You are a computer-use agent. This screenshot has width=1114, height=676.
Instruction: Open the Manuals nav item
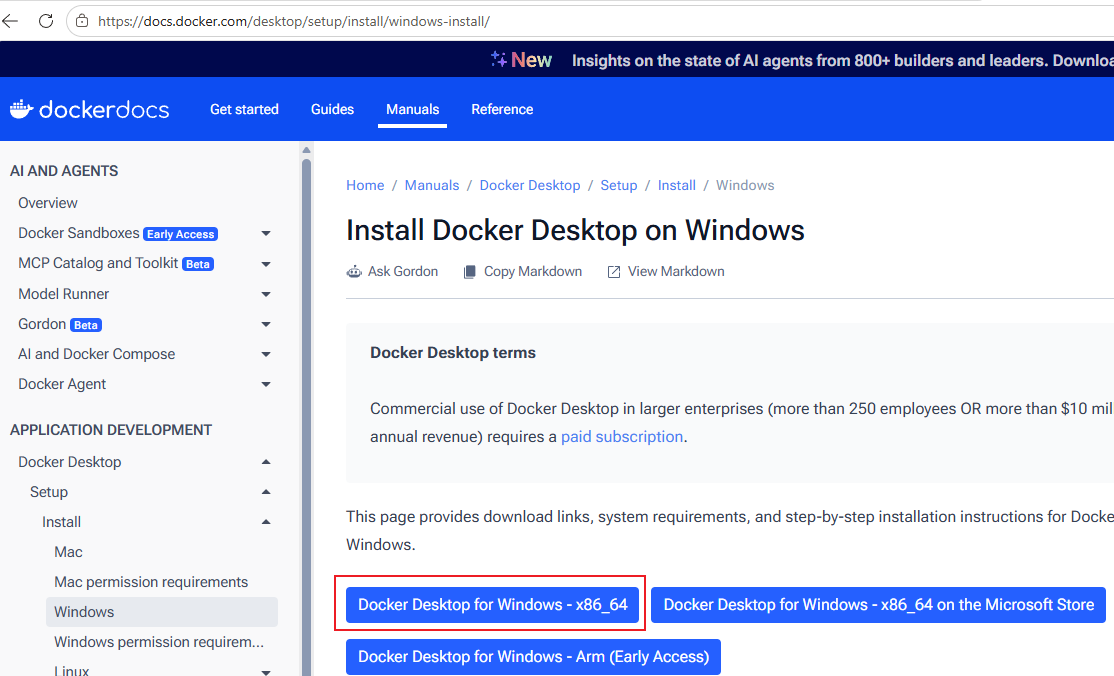(x=413, y=109)
